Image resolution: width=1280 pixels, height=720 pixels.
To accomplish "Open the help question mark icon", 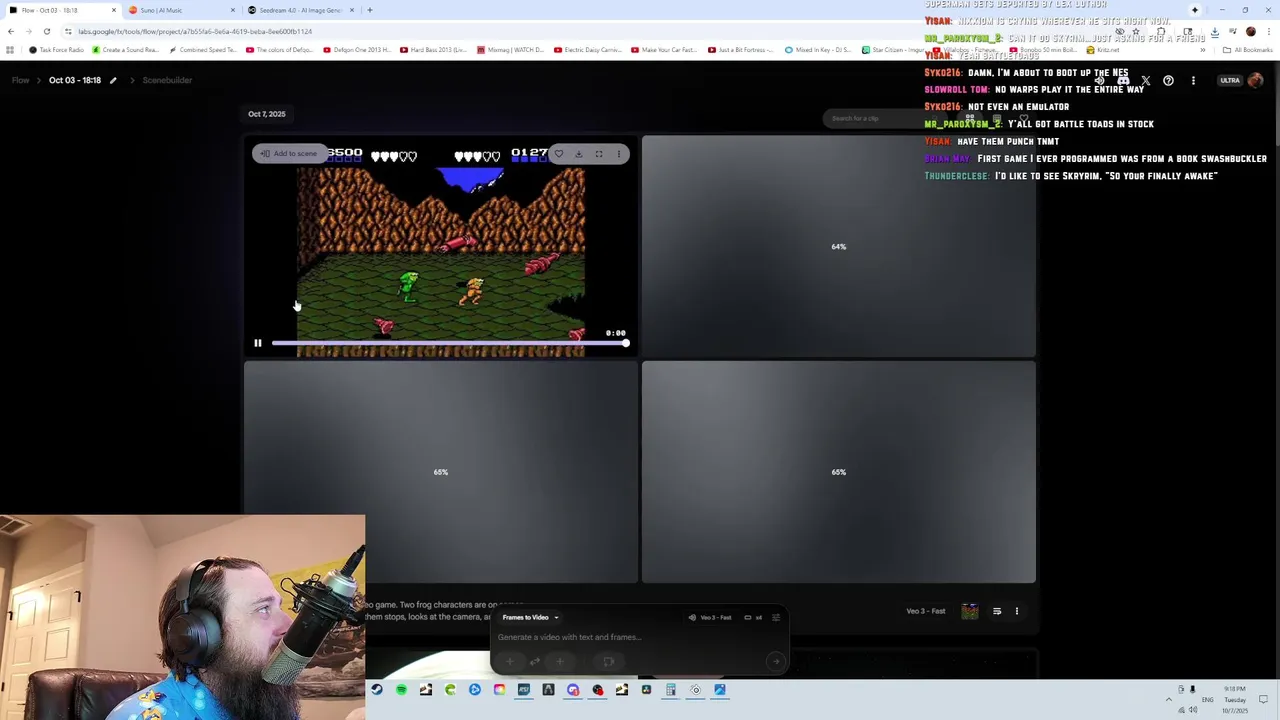I will click(1168, 80).
